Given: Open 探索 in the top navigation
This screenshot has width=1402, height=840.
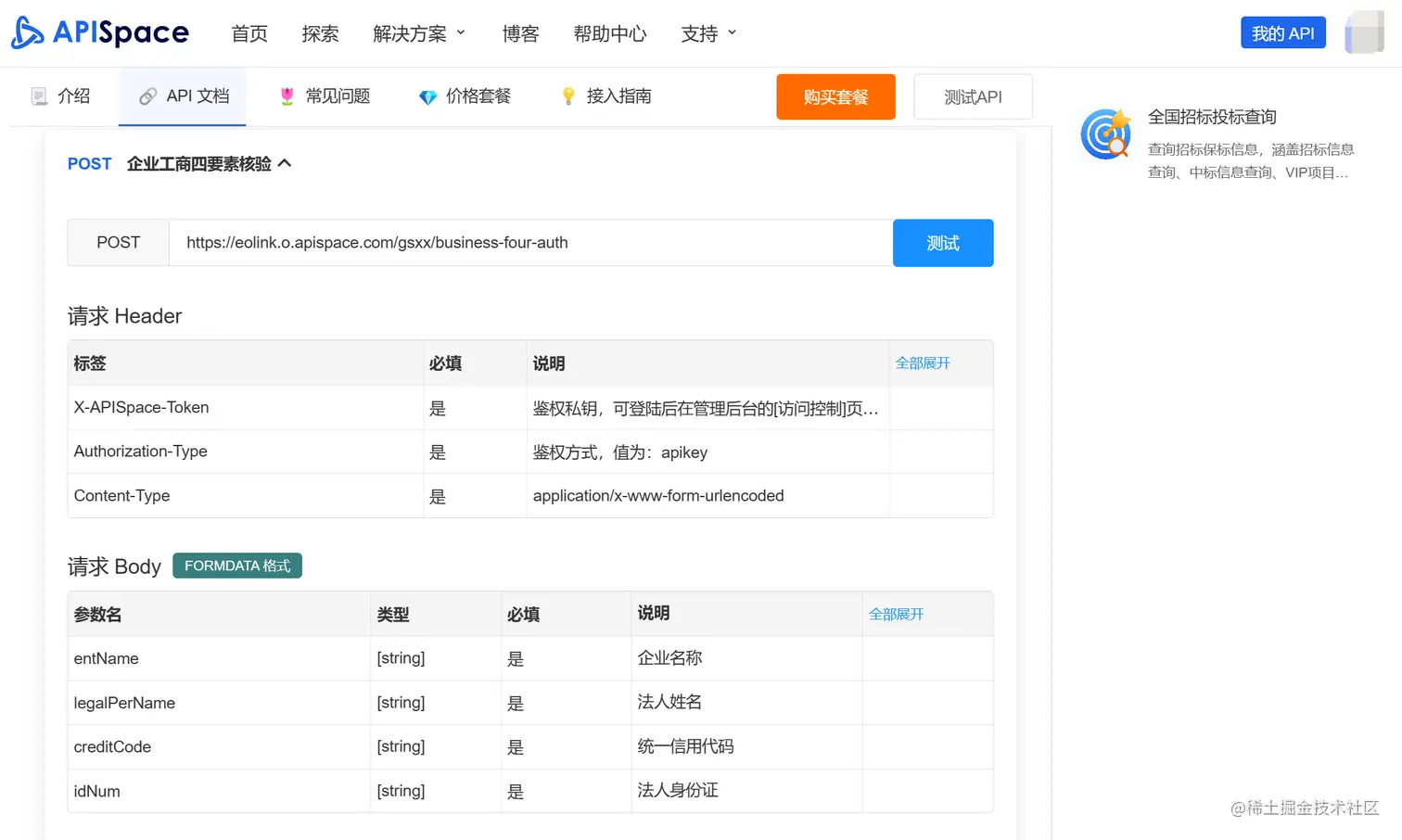Looking at the screenshot, I should (320, 33).
